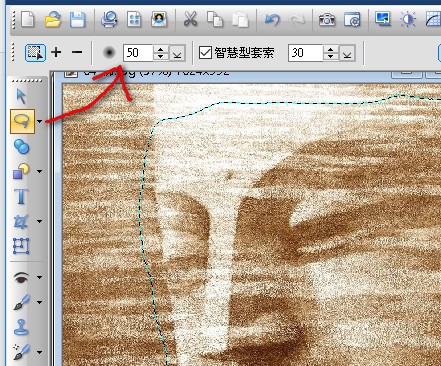Click the Save floppy disk icon
Viewport: 441px width, 366px height.
pyautogui.click(x=77, y=20)
